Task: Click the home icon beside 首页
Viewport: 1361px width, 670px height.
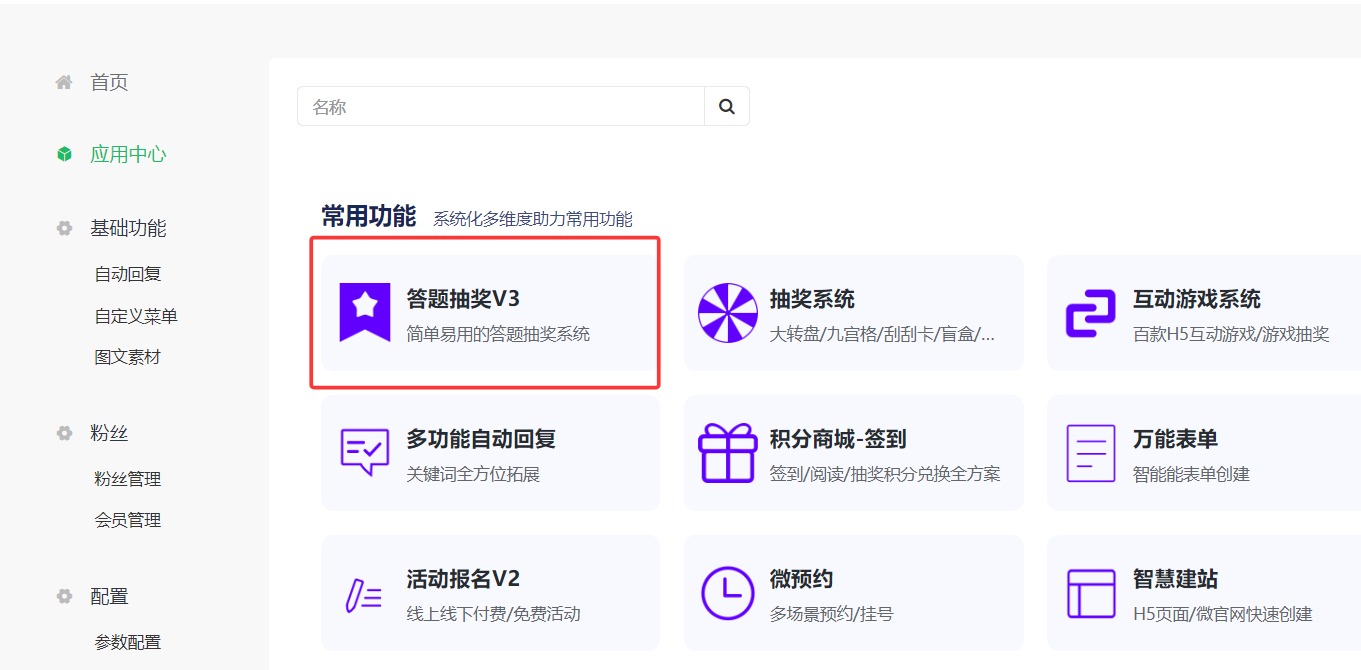Action: pos(62,82)
